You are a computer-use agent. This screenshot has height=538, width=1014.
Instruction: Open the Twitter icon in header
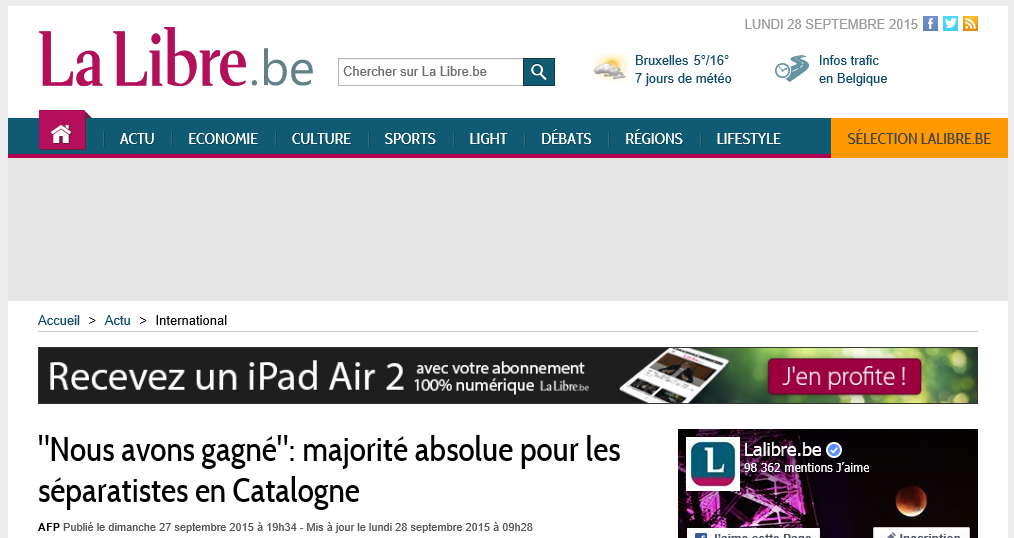pyautogui.click(x=950, y=24)
